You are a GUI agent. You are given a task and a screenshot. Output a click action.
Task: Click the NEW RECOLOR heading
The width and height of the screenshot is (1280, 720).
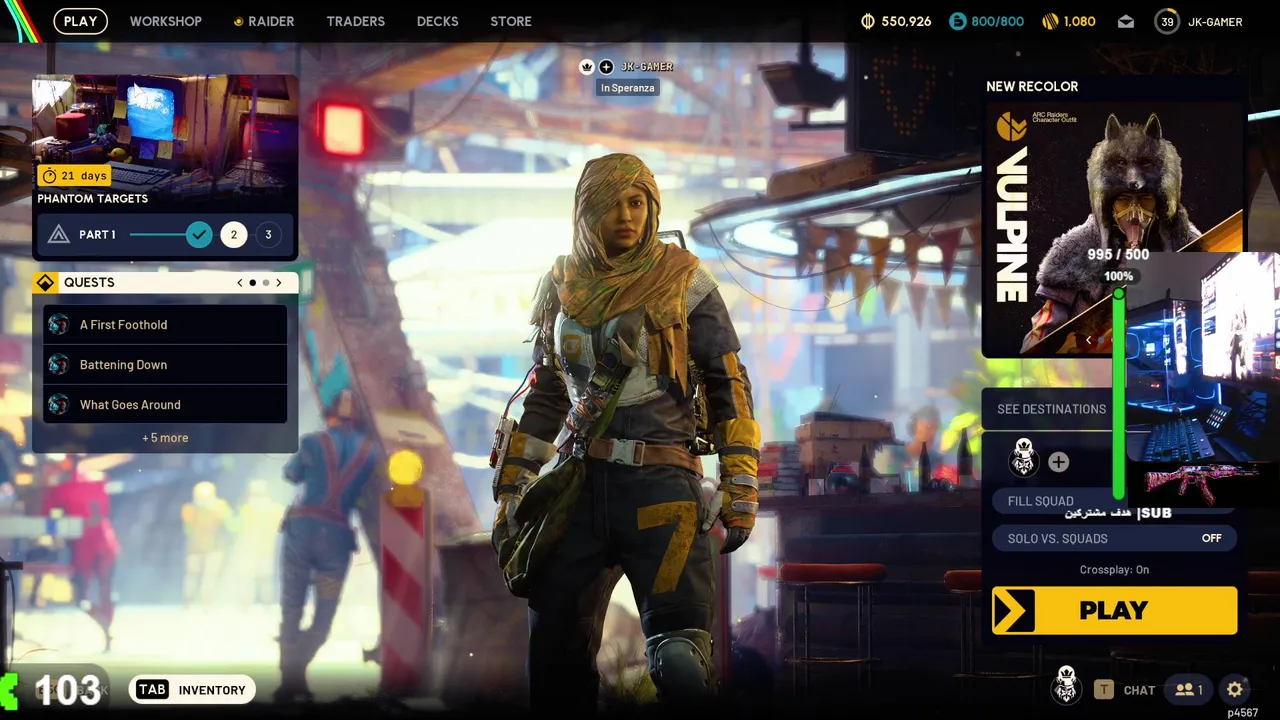(1032, 87)
